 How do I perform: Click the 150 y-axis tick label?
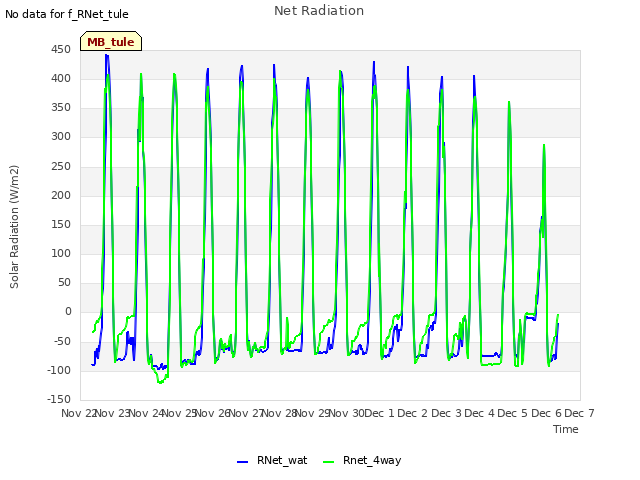click(61, 224)
